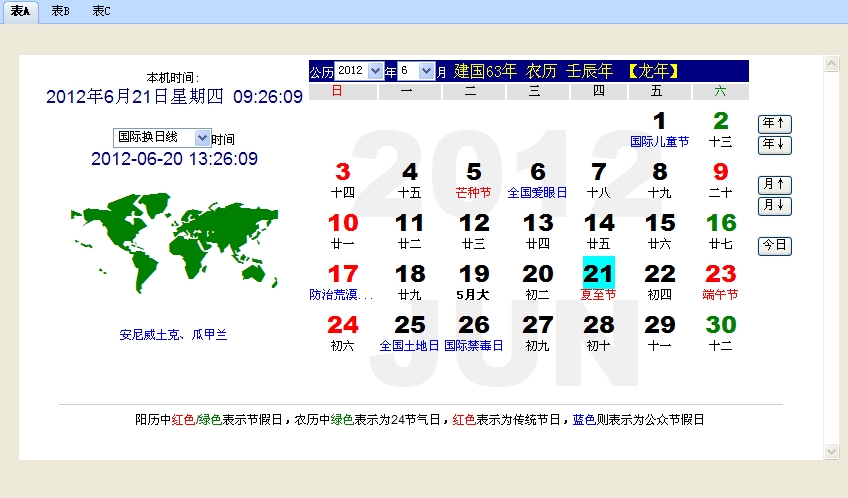Select the red date 10

(343, 223)
